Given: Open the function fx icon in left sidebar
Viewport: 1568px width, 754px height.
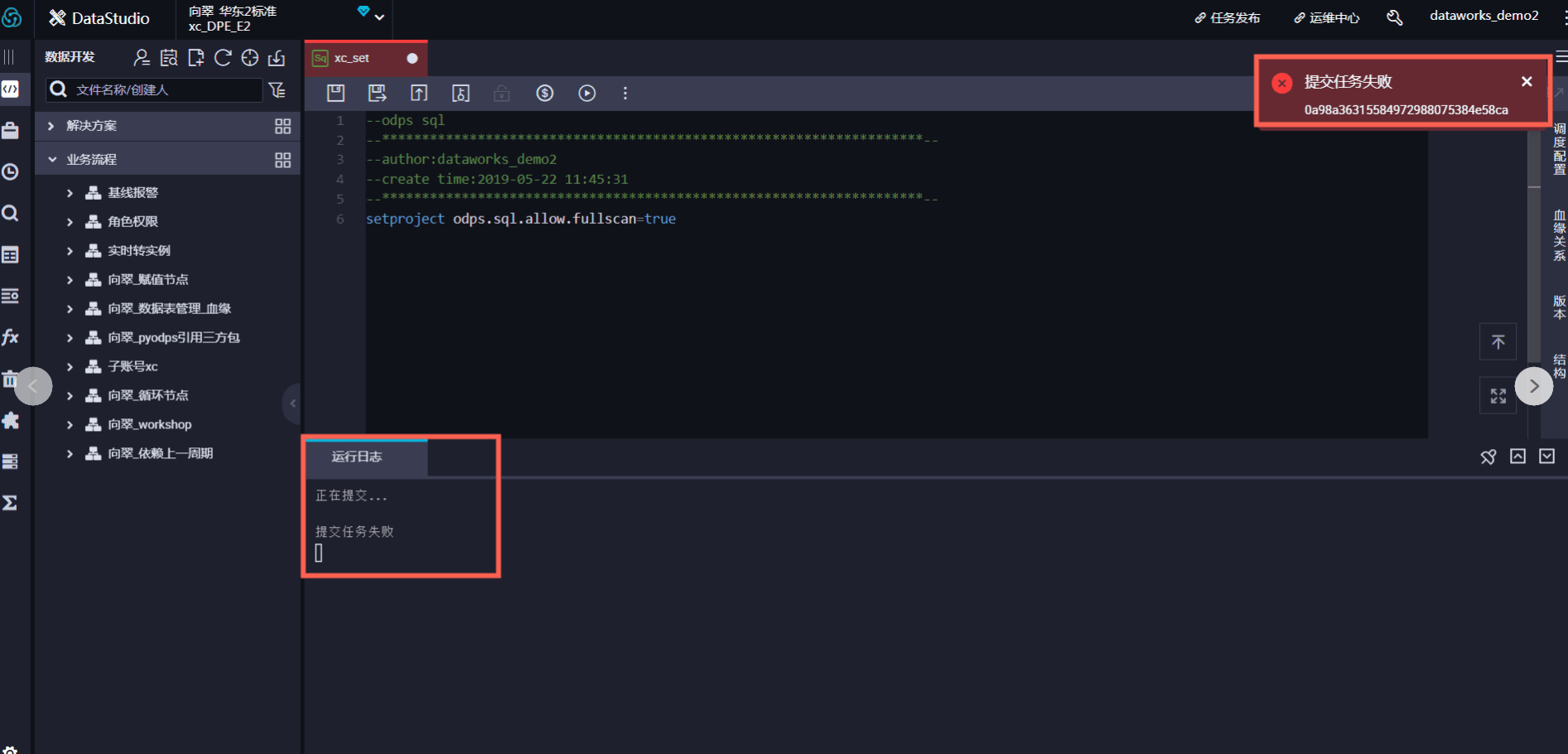Looking at the screenshot, I should 11,336.
